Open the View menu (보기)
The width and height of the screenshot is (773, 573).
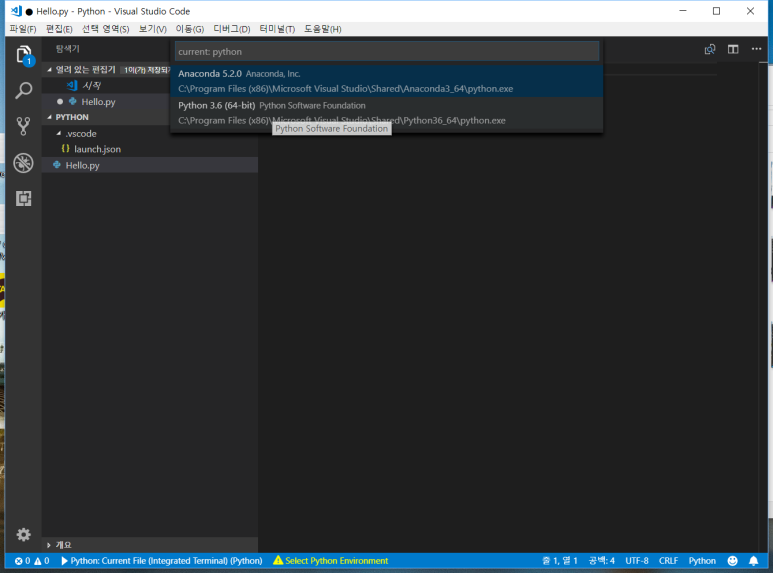(x=152, y=29)
